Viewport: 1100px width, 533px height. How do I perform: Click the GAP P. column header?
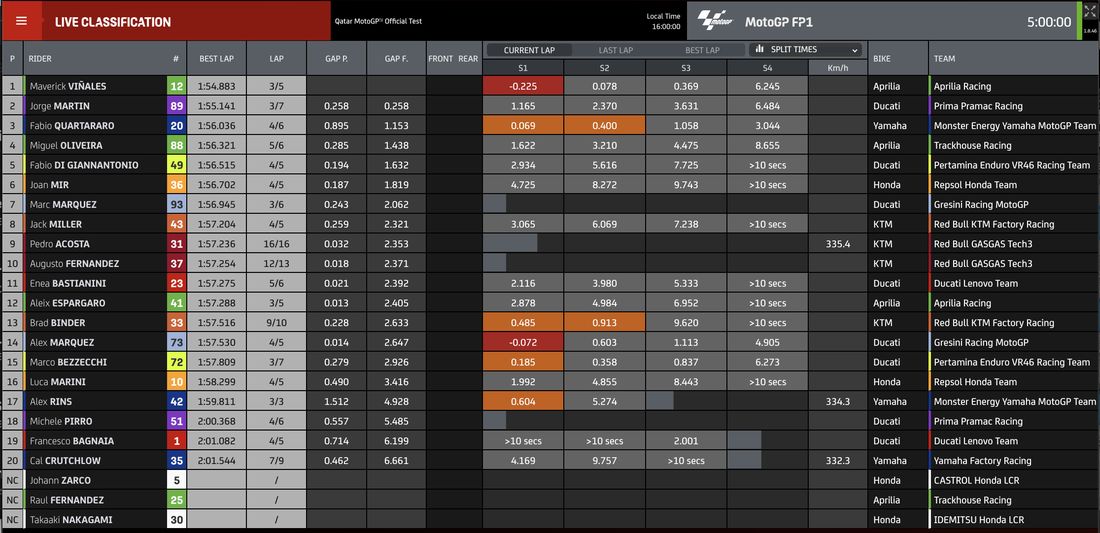click(337, 59)
